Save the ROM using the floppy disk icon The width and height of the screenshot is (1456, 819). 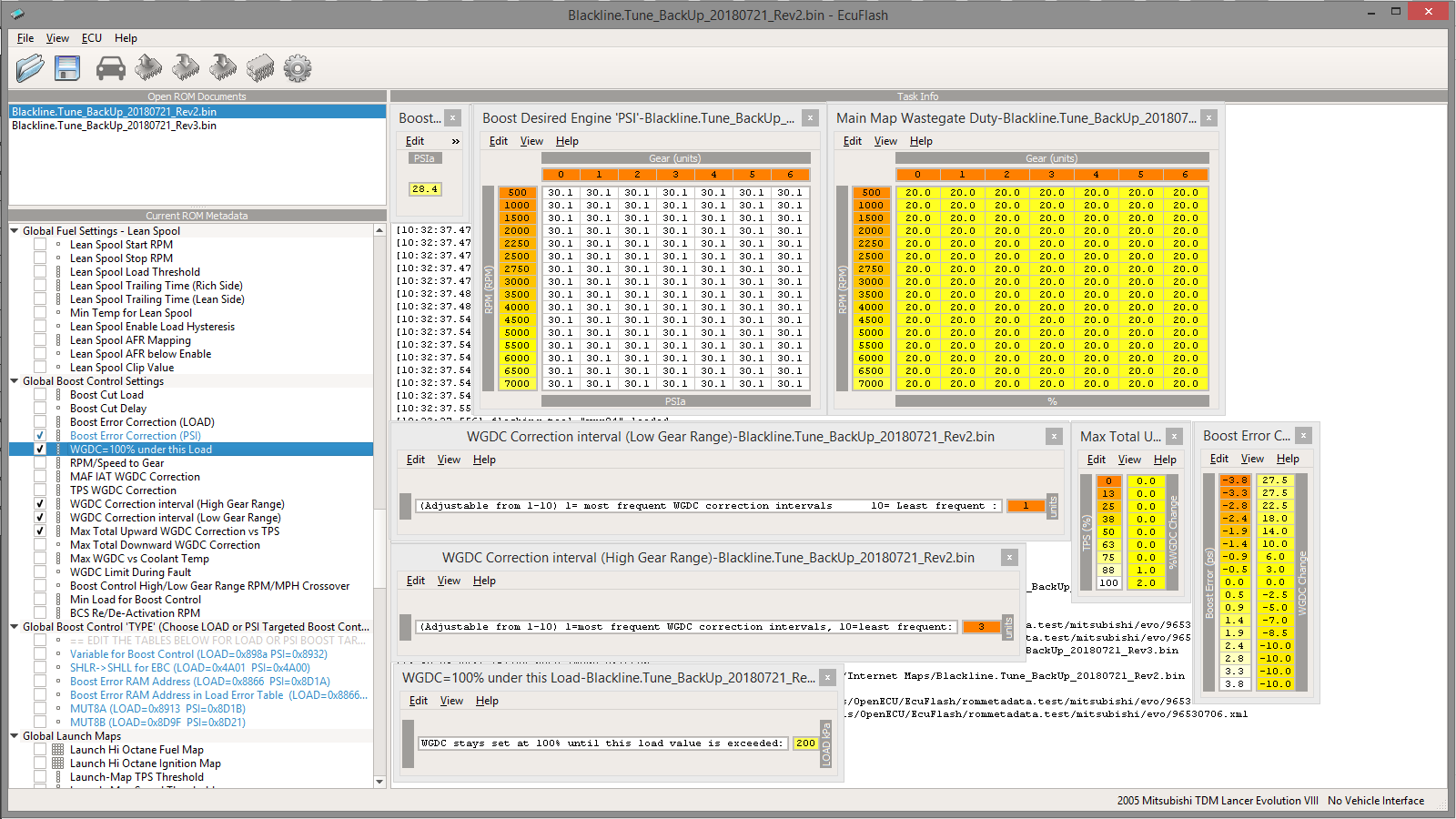click(x=67, y=68)
